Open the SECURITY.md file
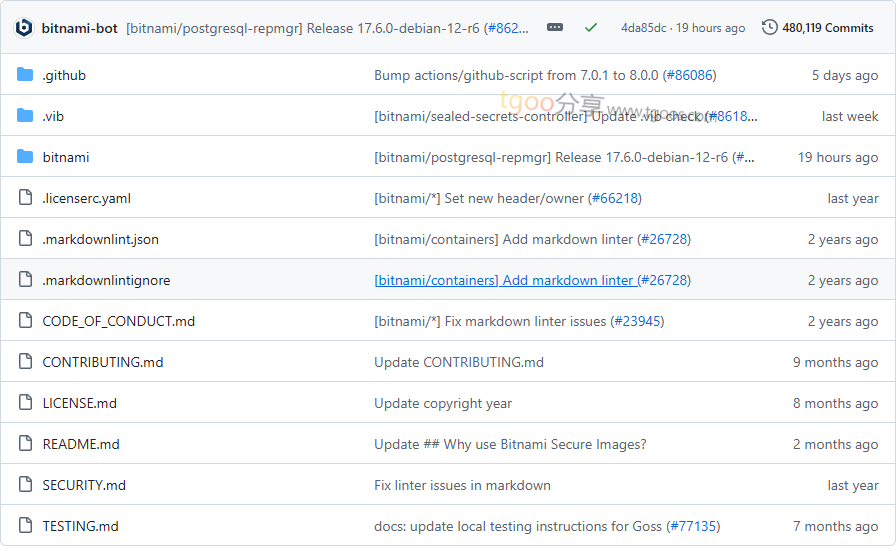 pyautogui.click(x=84, y=485)
